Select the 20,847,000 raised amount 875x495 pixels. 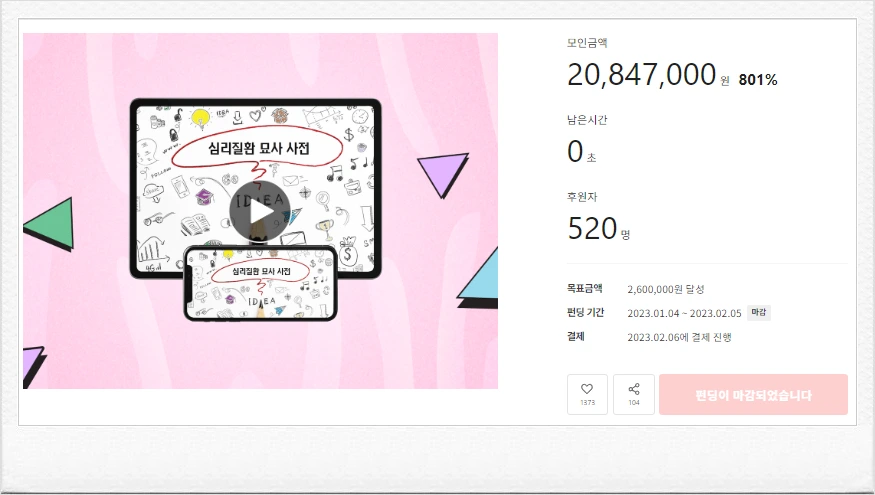click(x=642, y=74)
